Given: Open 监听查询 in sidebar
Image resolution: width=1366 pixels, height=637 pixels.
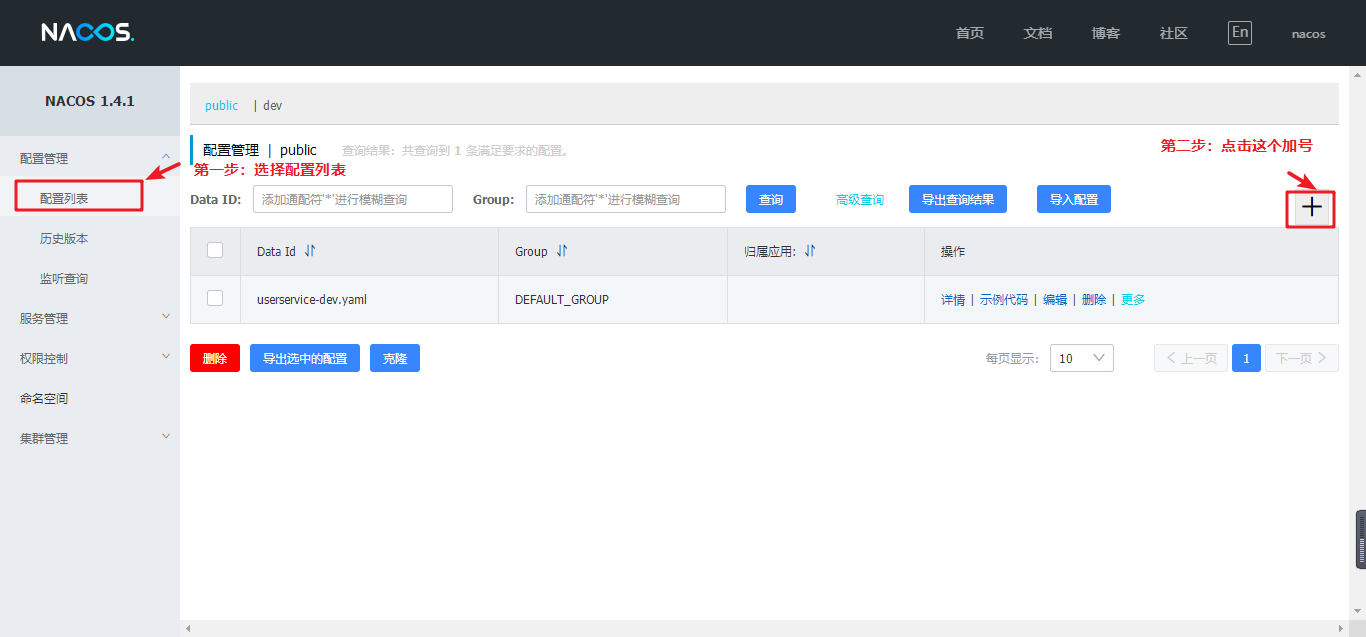Looking at the screenshot, I should point(64,278).
